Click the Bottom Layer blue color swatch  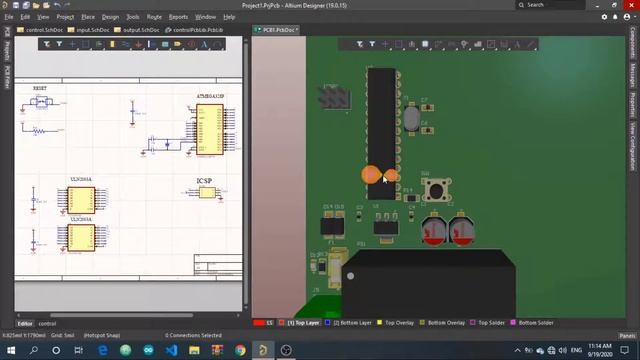click(x=327, y=323)
